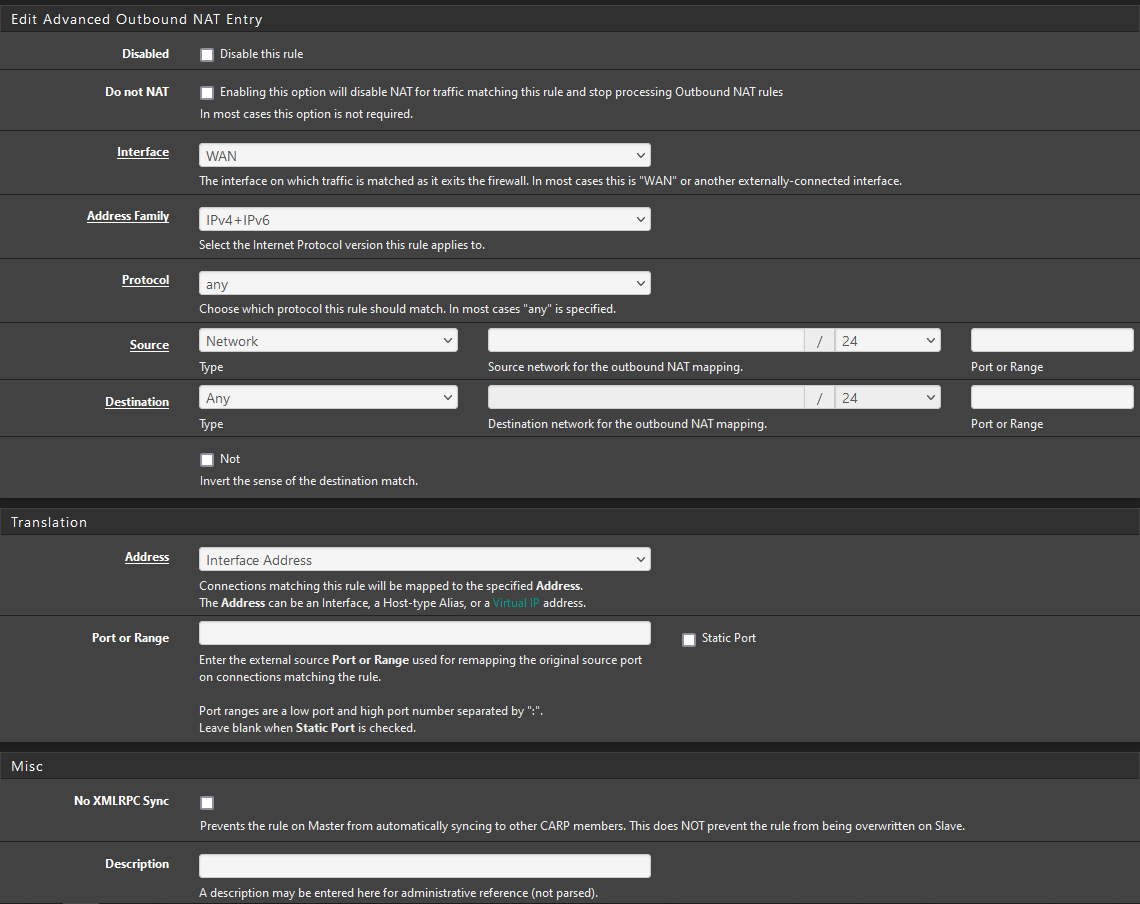This screenshot has width=1140, height=904.
Task: Open the Protocol dropdown showing any
Action: point(425,284)
